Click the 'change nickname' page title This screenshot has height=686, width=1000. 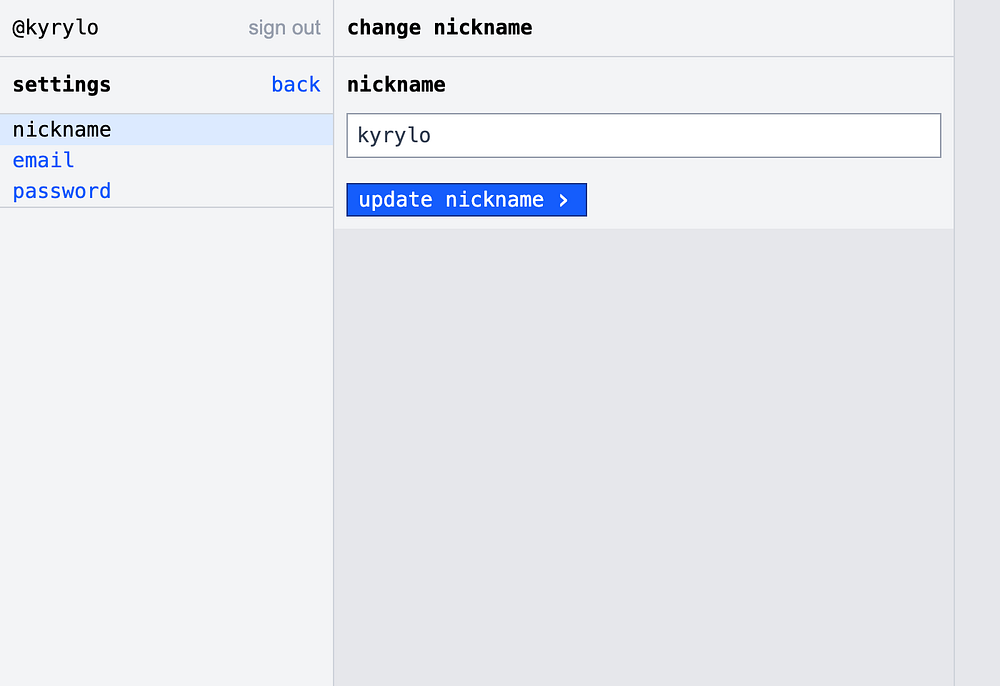[439, 28]
